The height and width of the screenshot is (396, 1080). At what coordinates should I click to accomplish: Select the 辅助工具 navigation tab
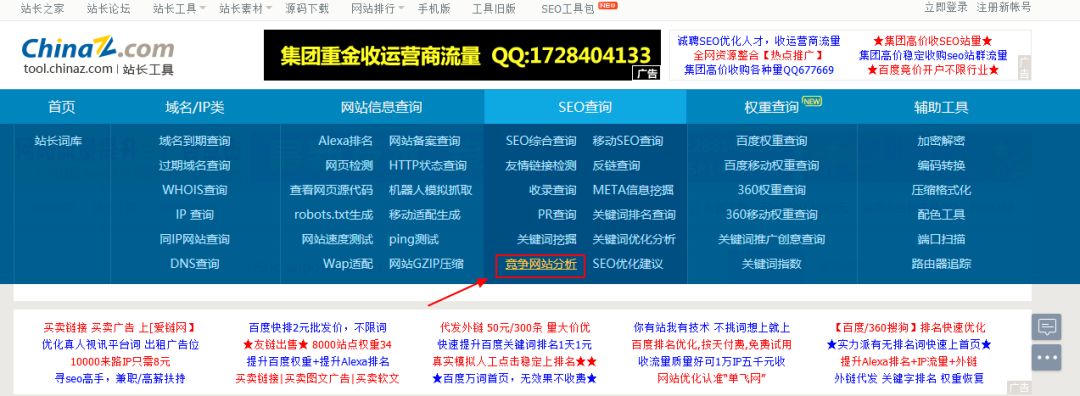coord(941,107)
